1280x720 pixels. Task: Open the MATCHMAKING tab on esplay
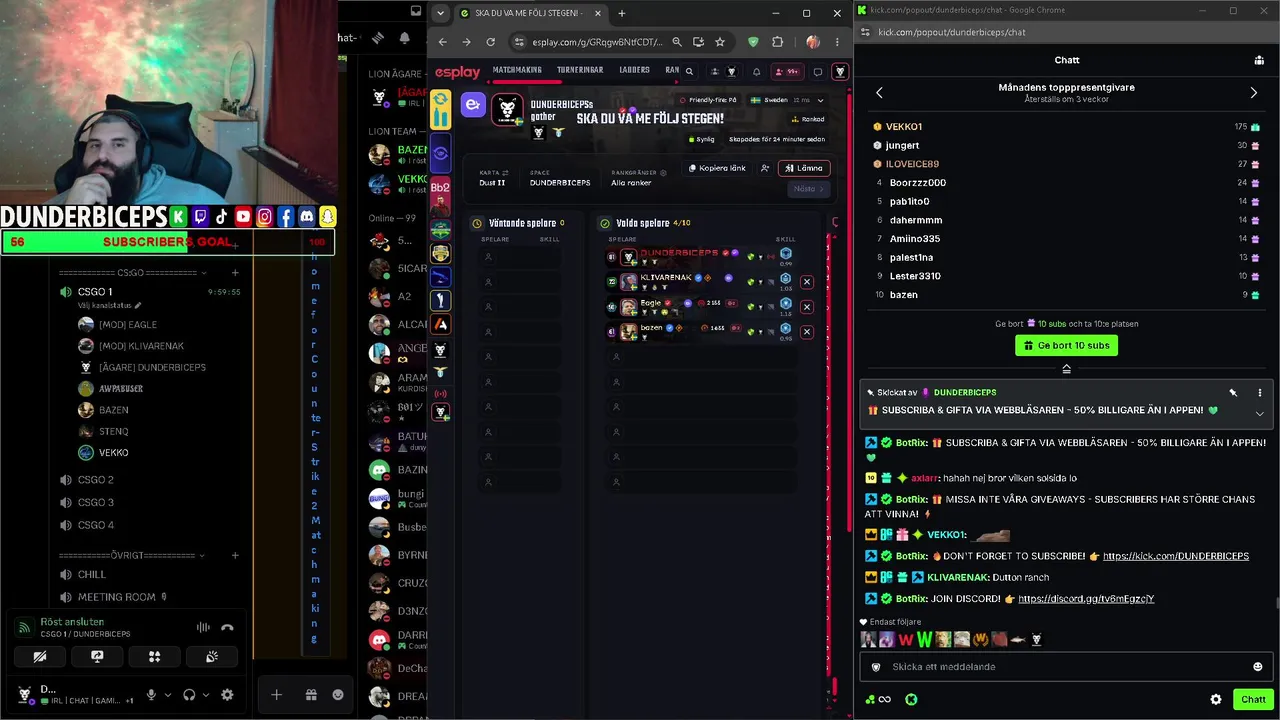point(517,70)
